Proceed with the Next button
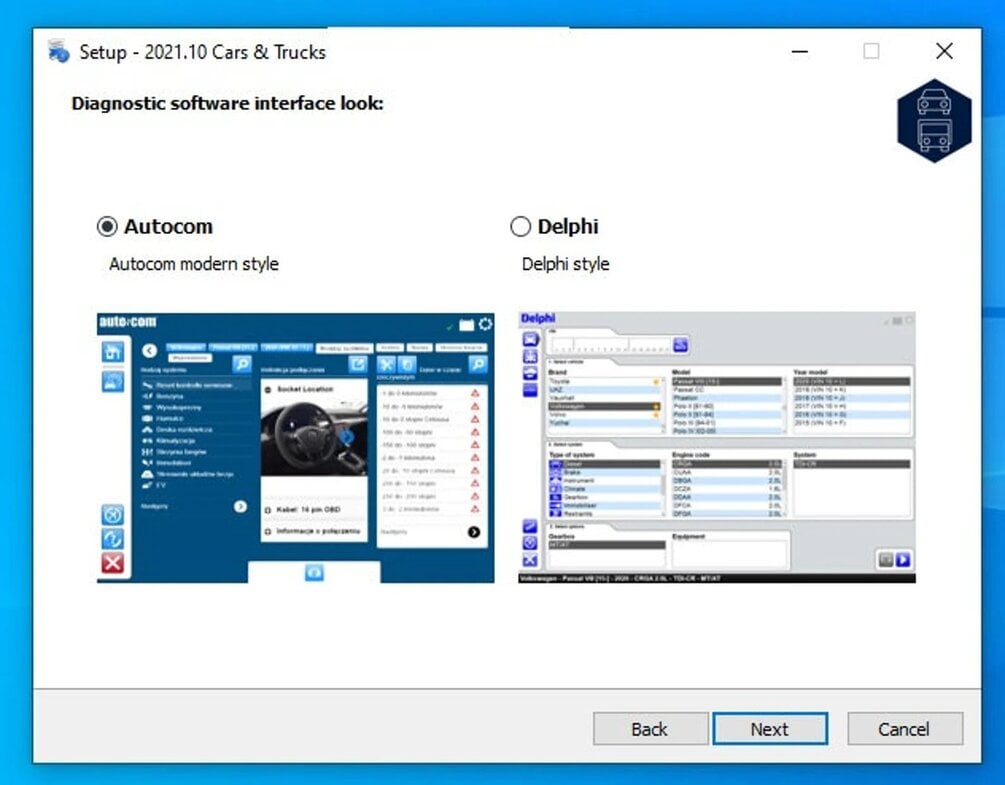The width and height of the screenshot is (1005, 785). click(x=770, y=729)
